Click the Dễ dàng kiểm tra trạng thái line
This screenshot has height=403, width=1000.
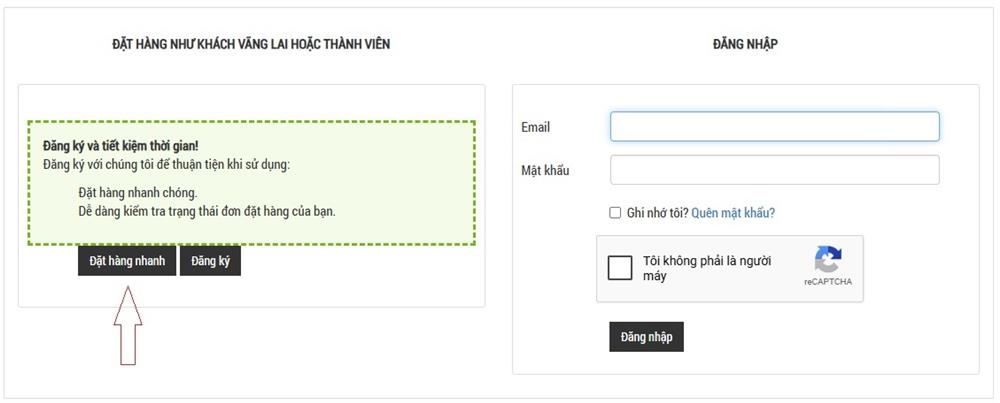[x=207, y=210]
